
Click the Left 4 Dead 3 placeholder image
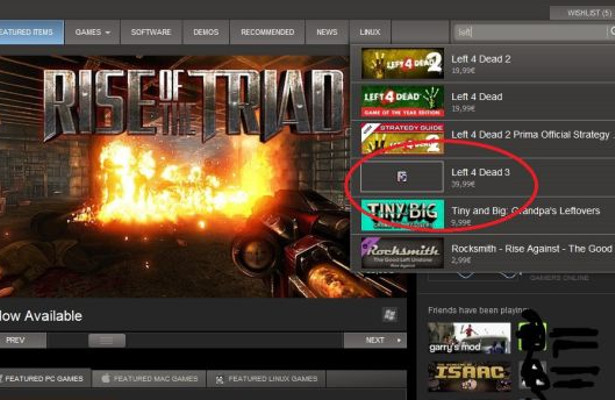[401, 177]
